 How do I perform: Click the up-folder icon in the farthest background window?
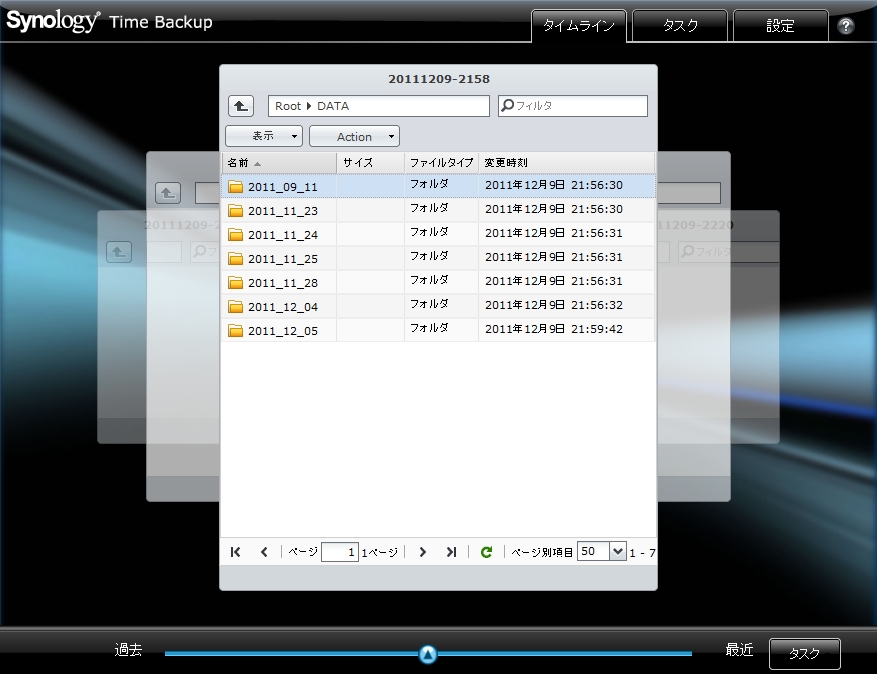119,252
